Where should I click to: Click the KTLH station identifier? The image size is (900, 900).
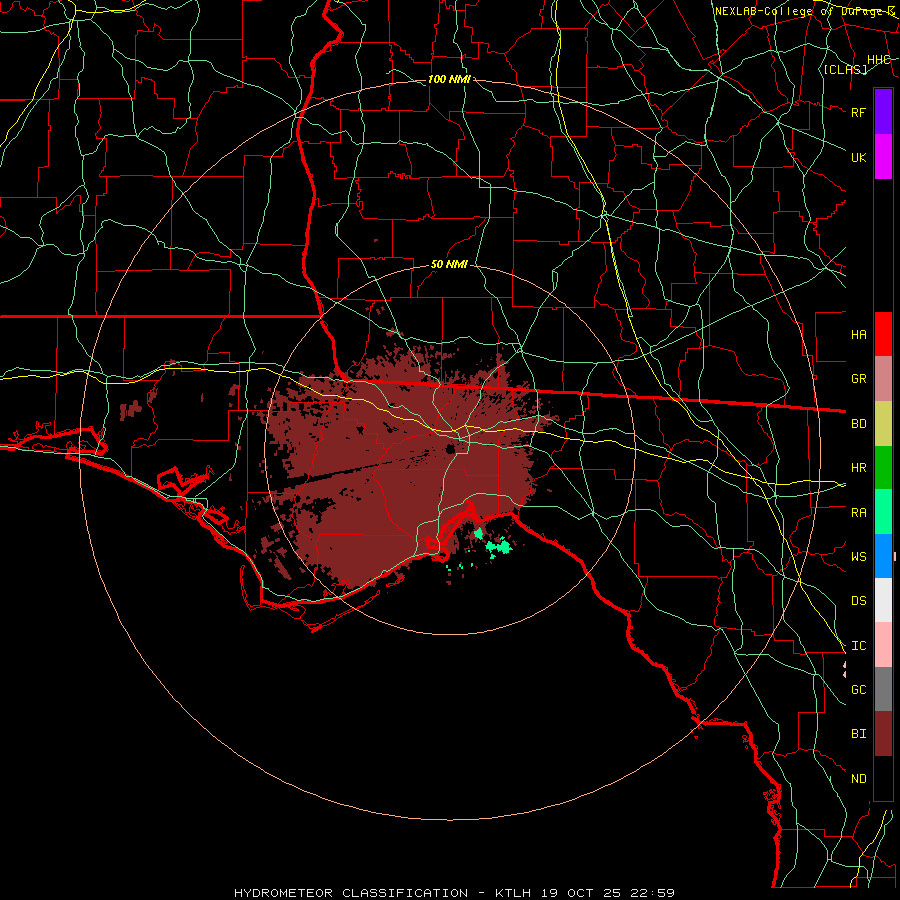513,893
